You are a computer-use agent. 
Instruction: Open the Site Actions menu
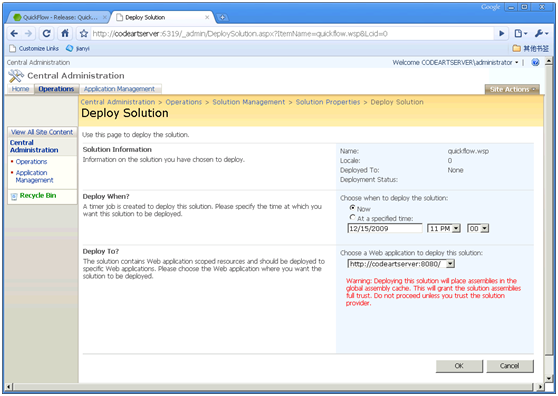[x=512, y=89]
